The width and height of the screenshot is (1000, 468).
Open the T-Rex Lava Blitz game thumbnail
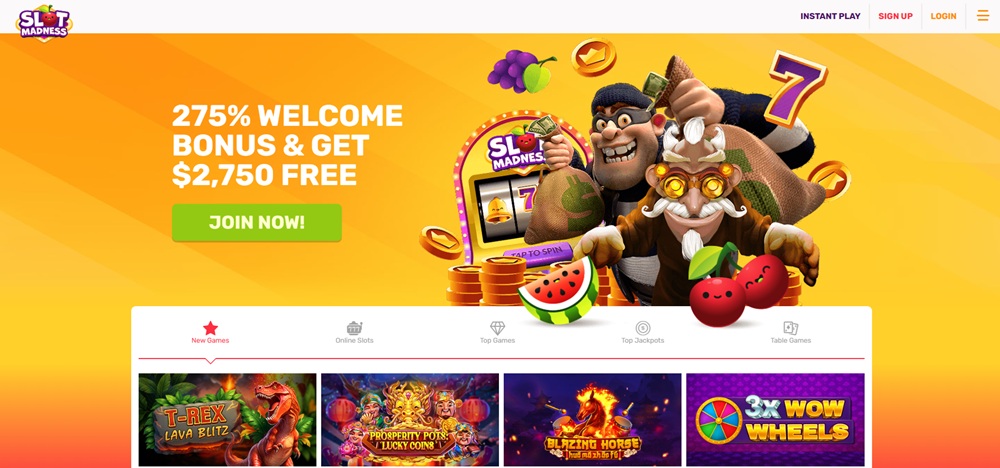(228, 420)
